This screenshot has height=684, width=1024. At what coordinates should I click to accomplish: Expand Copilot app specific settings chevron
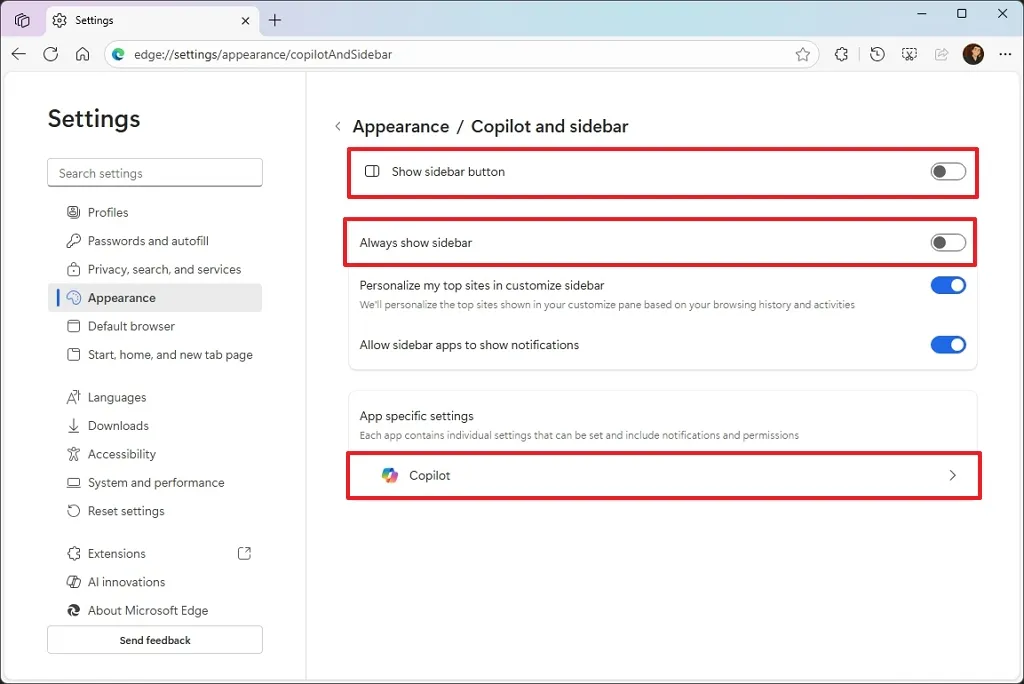(952, 475)
